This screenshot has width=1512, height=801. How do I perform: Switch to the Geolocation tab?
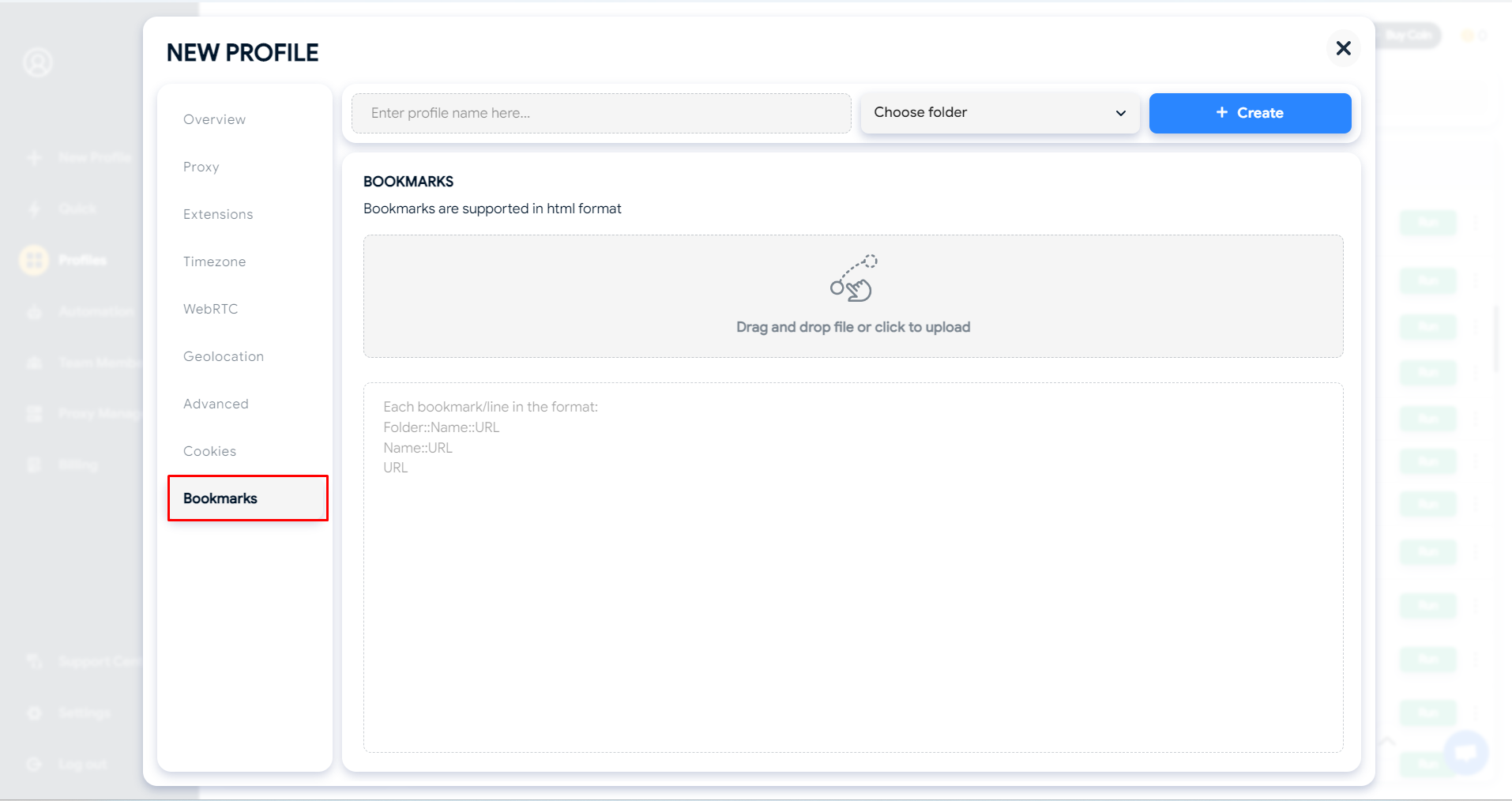click(224, 356)
